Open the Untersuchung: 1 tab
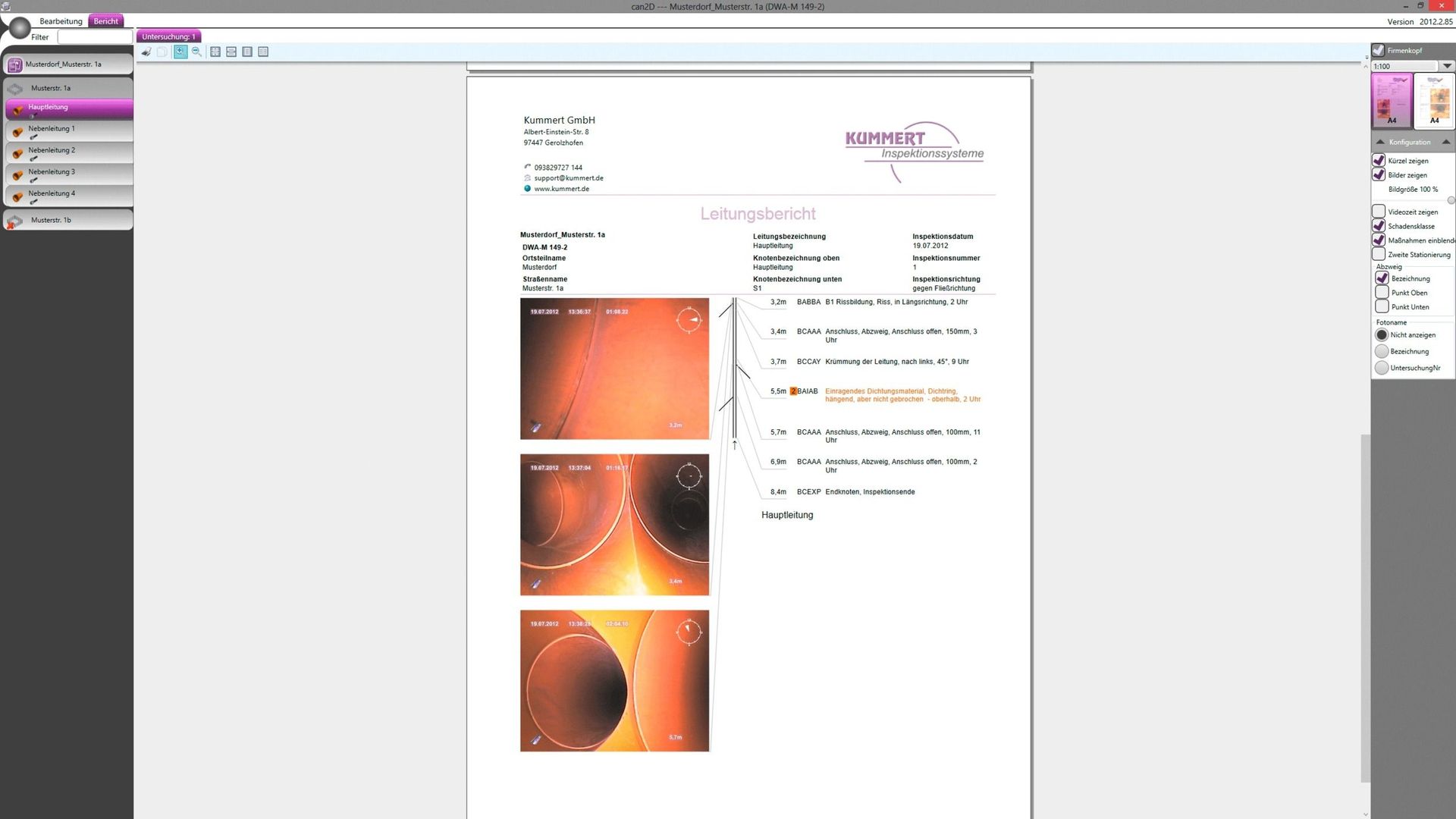This screenshot has width=1456, height=819. click(x=168, y=36)
